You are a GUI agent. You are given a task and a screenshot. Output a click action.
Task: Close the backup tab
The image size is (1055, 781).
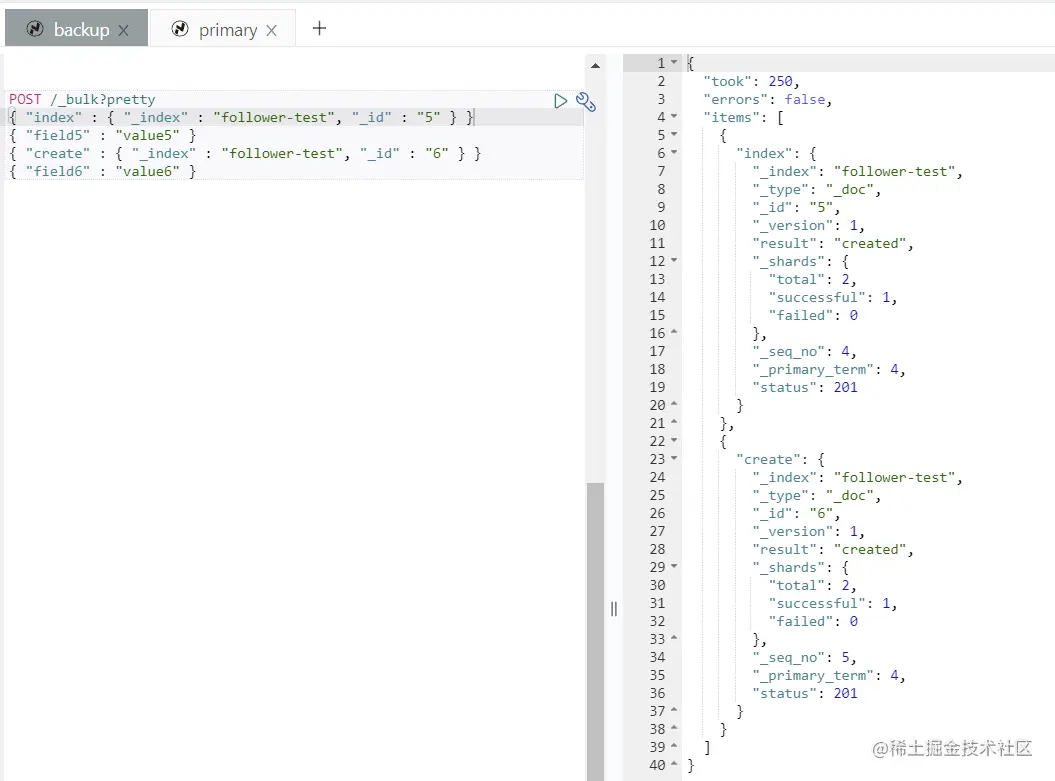[x=124, y=30]
